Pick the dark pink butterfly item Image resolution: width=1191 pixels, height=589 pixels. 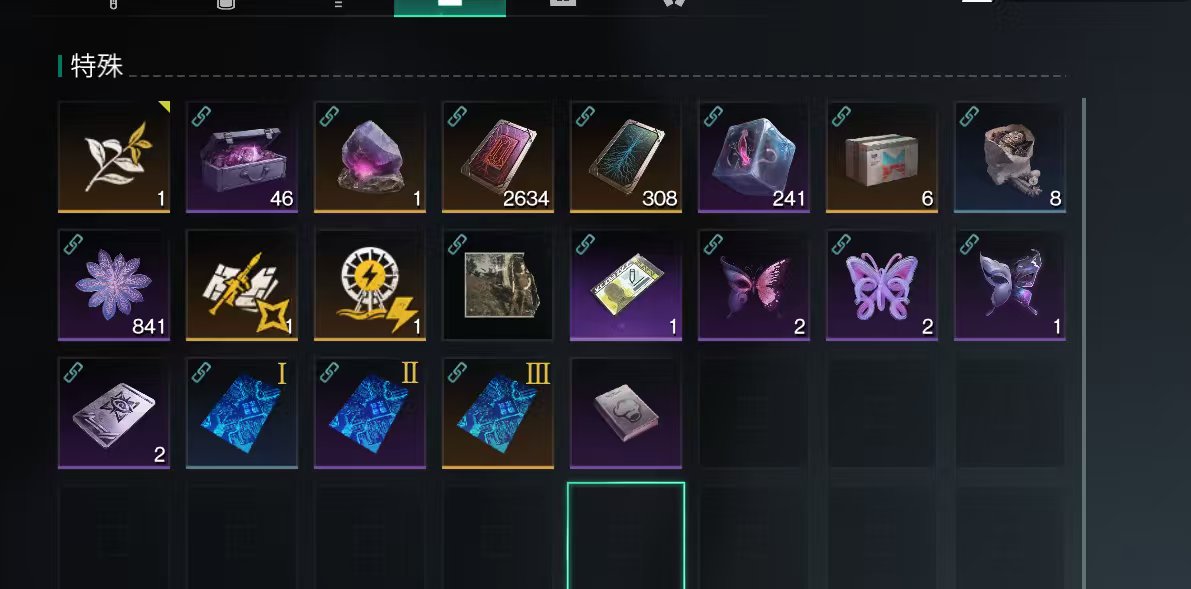click(x=754, y=285)
